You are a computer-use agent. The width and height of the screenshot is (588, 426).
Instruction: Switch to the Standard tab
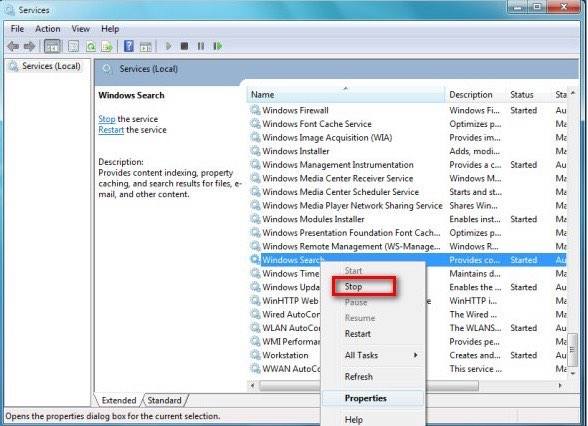(x=165, y=400)
